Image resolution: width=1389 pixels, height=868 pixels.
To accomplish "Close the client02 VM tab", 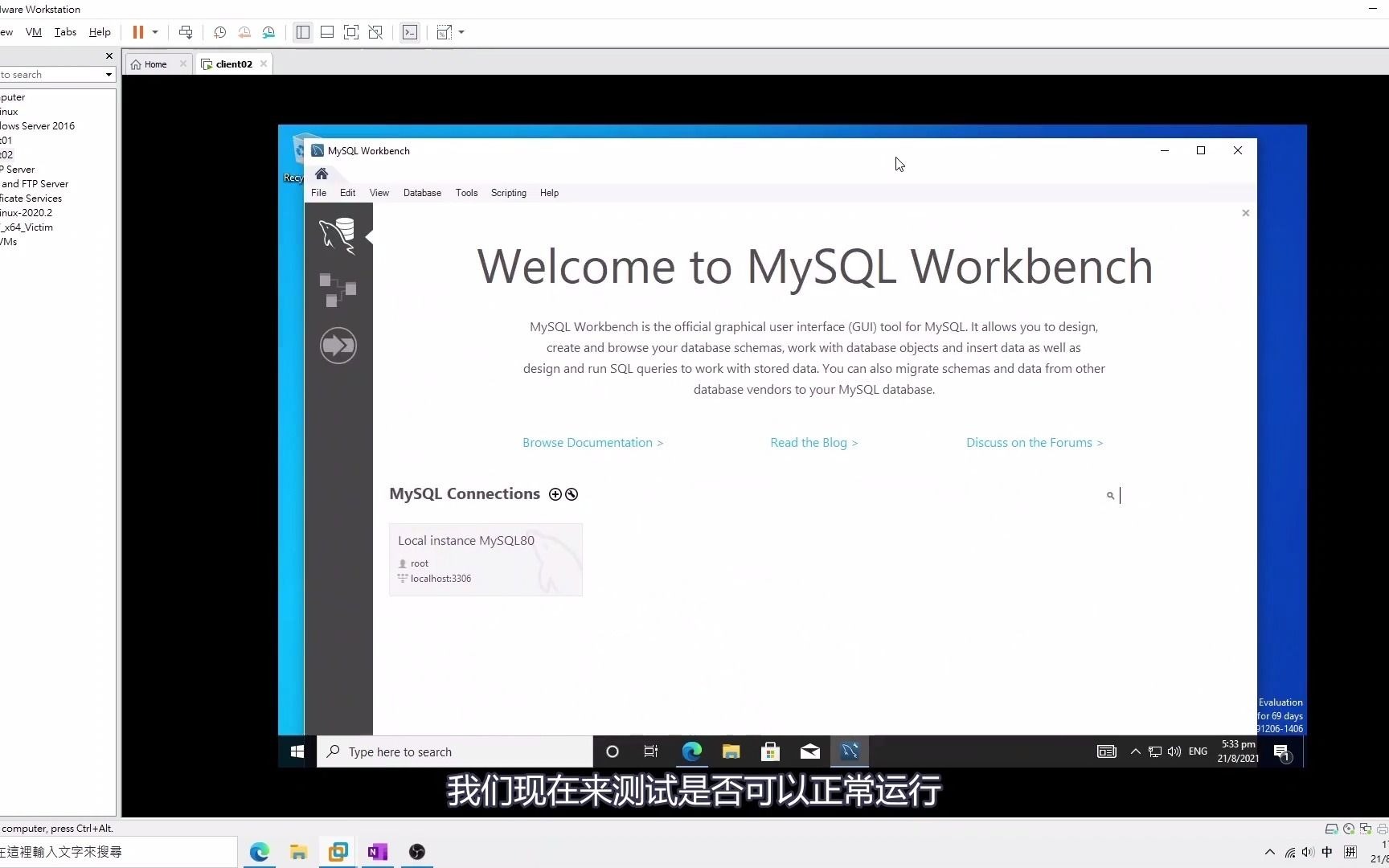I will (x=264, y=63).
